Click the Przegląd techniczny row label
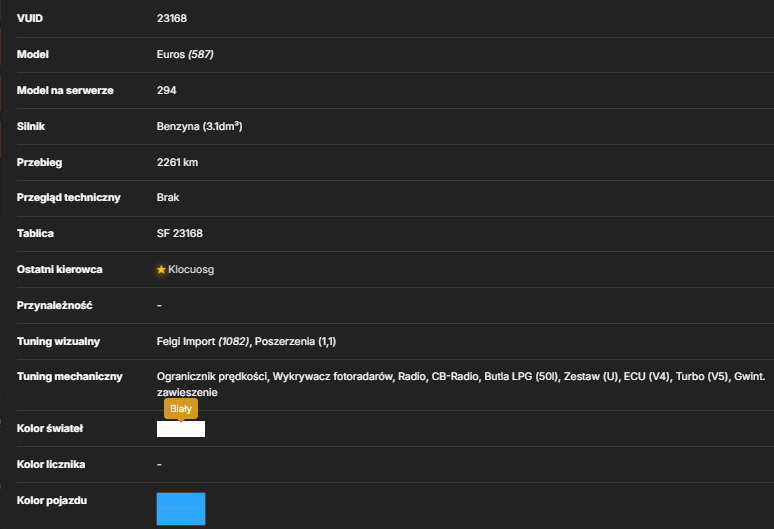Screen dimensions: 774x529 [69, 197]
